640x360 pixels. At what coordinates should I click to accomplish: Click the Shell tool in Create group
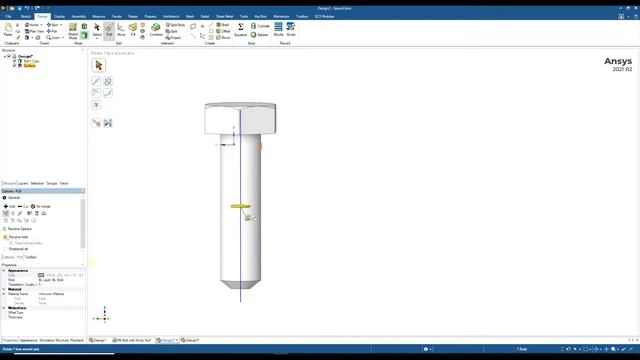coord(222,25)
